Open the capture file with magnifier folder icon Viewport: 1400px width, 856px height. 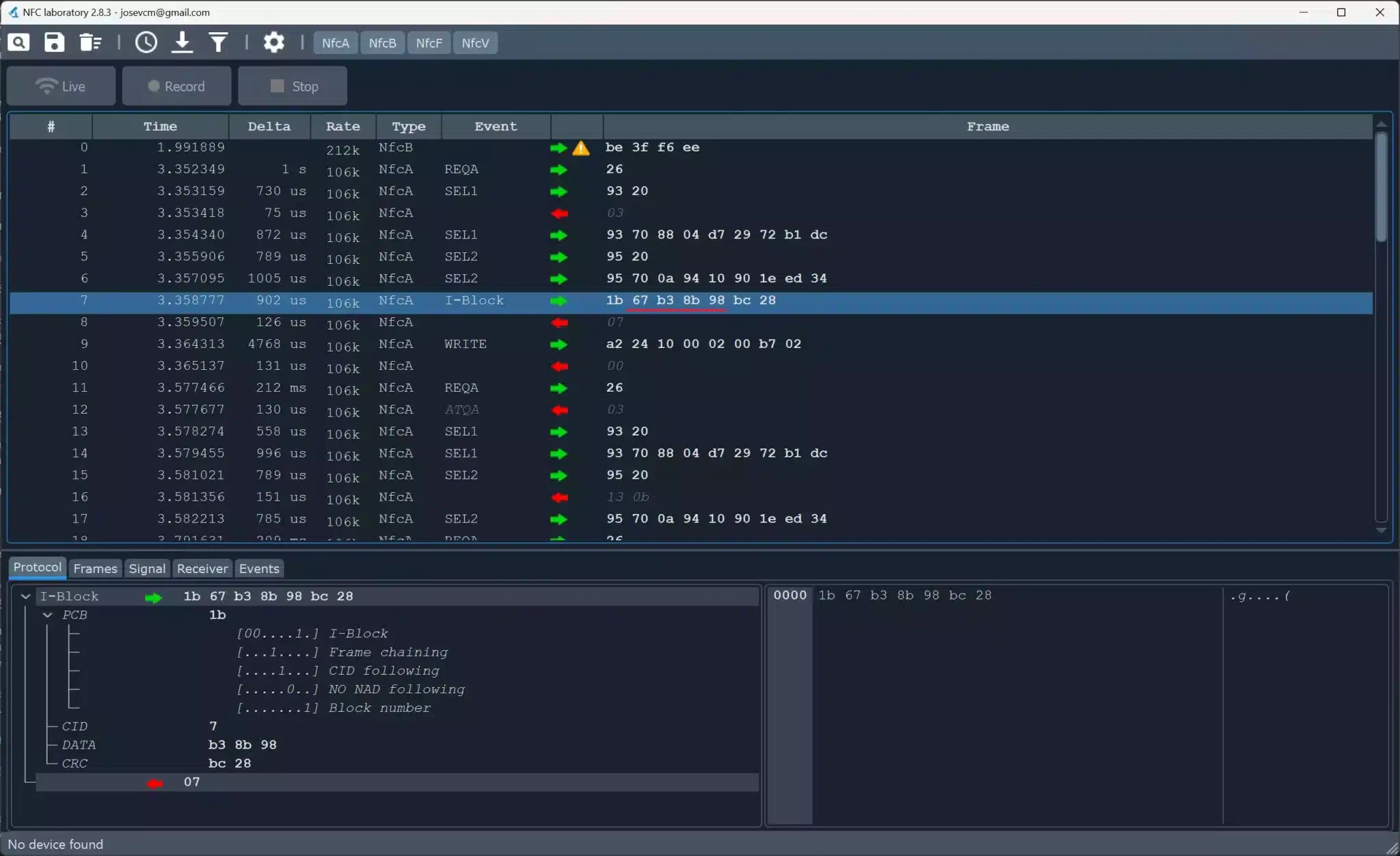point(18,42)
